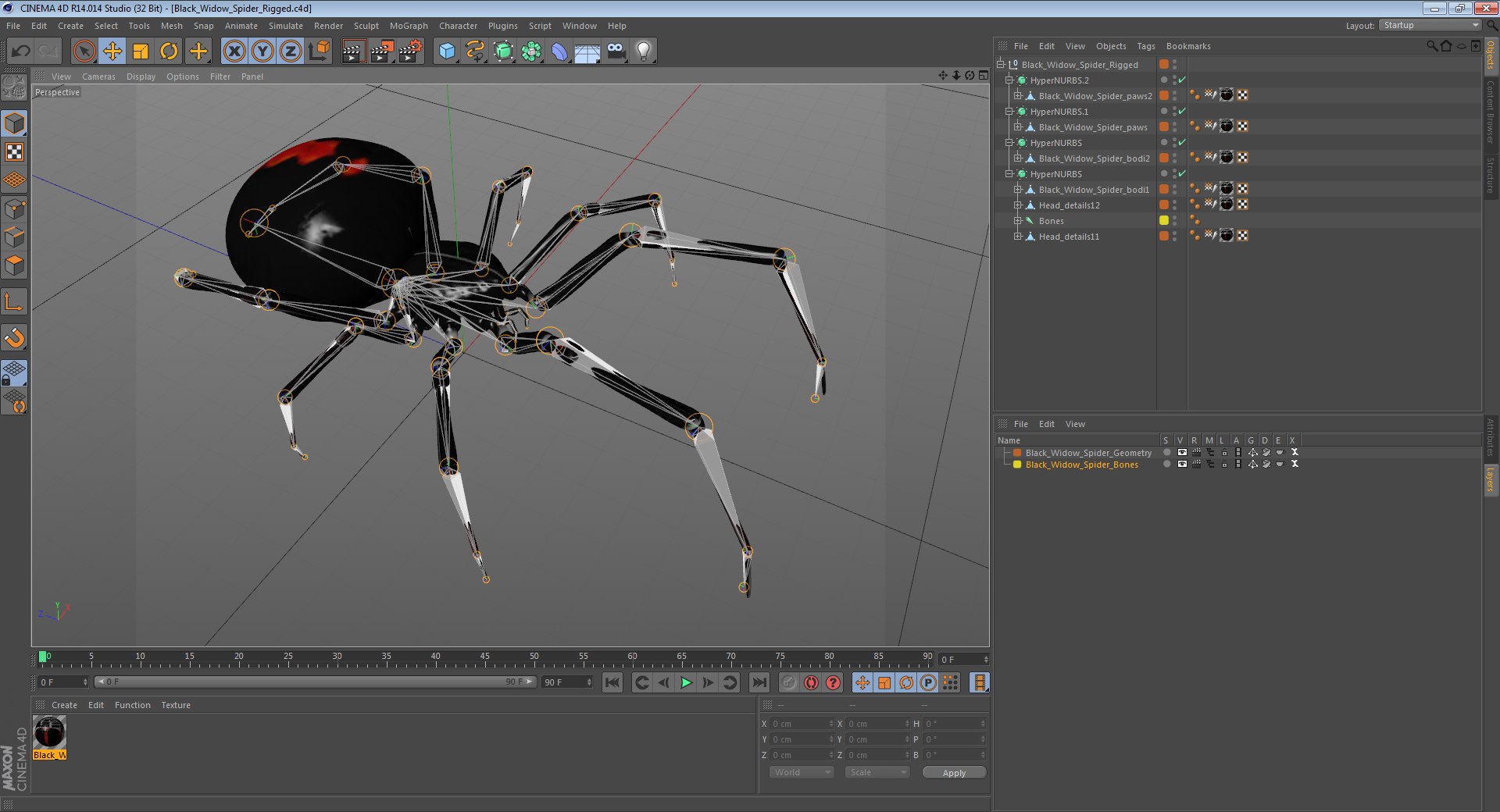
Task: Click the Undo arrow icon
Action: pyautogui.click(x=21, y=52)
